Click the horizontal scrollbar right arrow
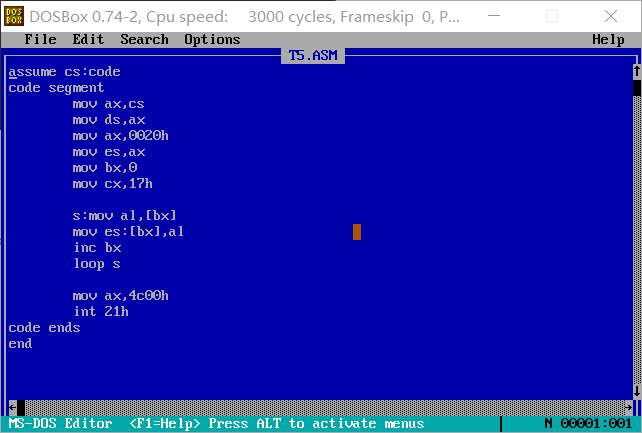642x433 pixels. point(628,408)
